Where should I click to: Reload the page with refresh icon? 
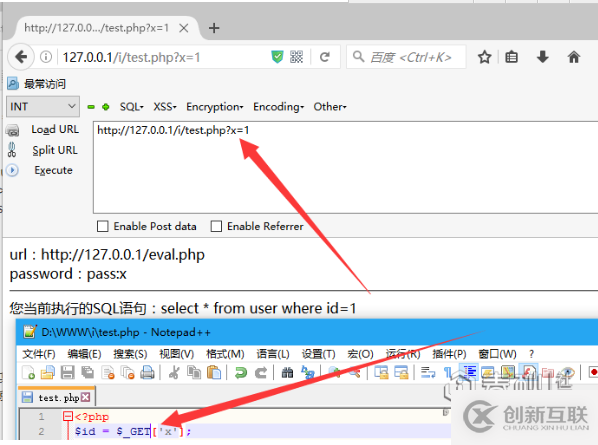pyautogui.click(x=325, y=57)
